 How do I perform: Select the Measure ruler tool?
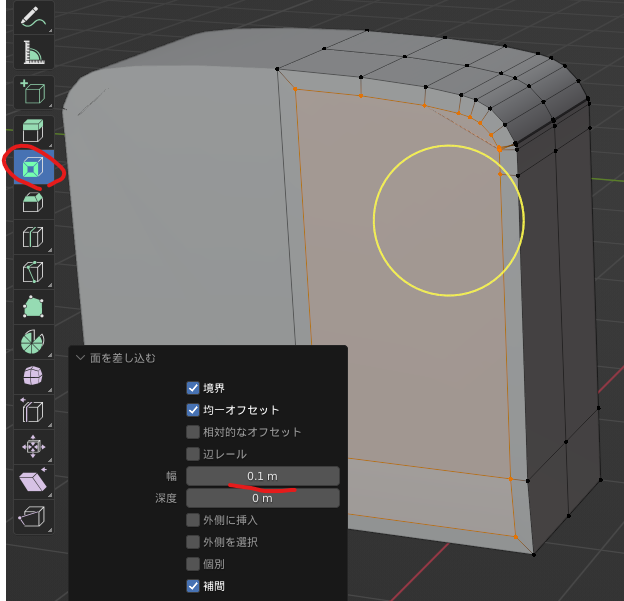[x=33, y=53]
